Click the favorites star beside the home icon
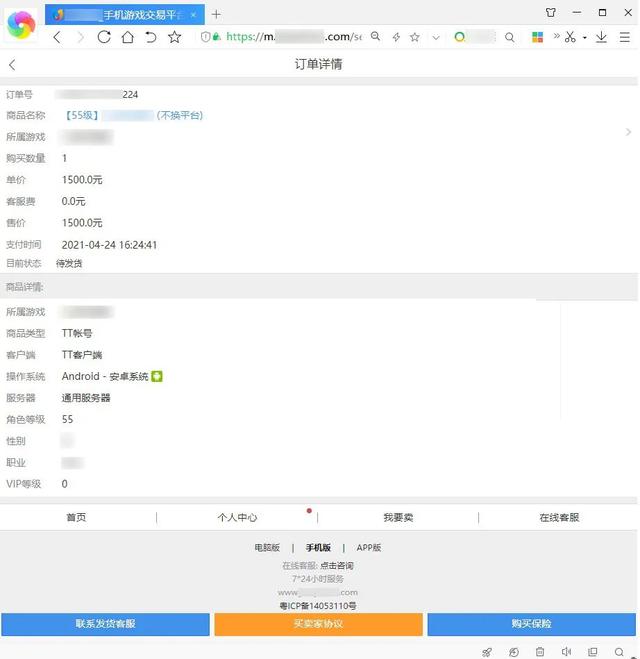640x659 pixels. [x=174, y=37]
